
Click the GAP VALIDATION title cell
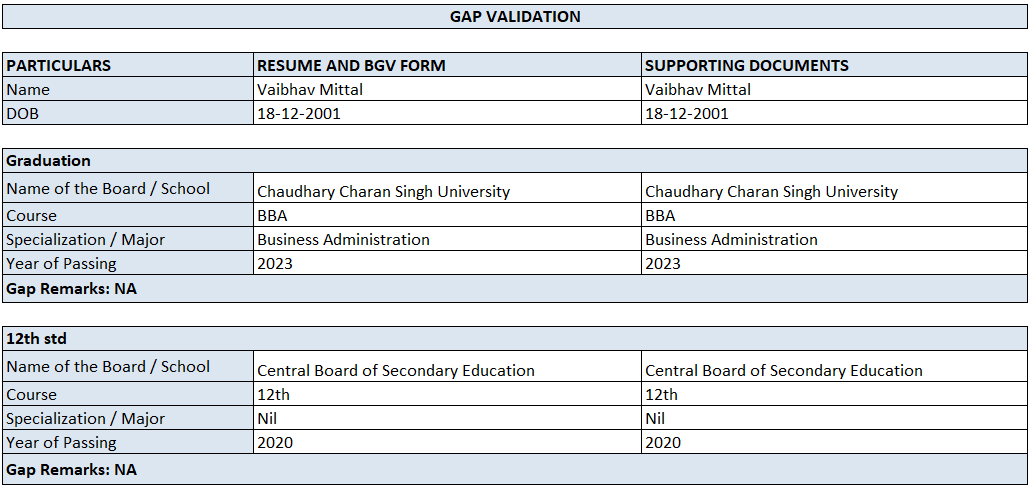[x=515, y=17]
